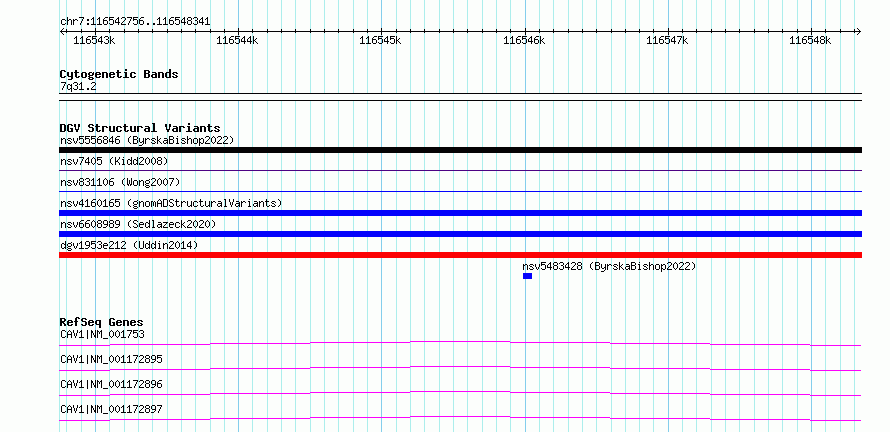Click the 116547k ruler position
This screenshot has width=890, height=432.
click(x=668, y=40)
